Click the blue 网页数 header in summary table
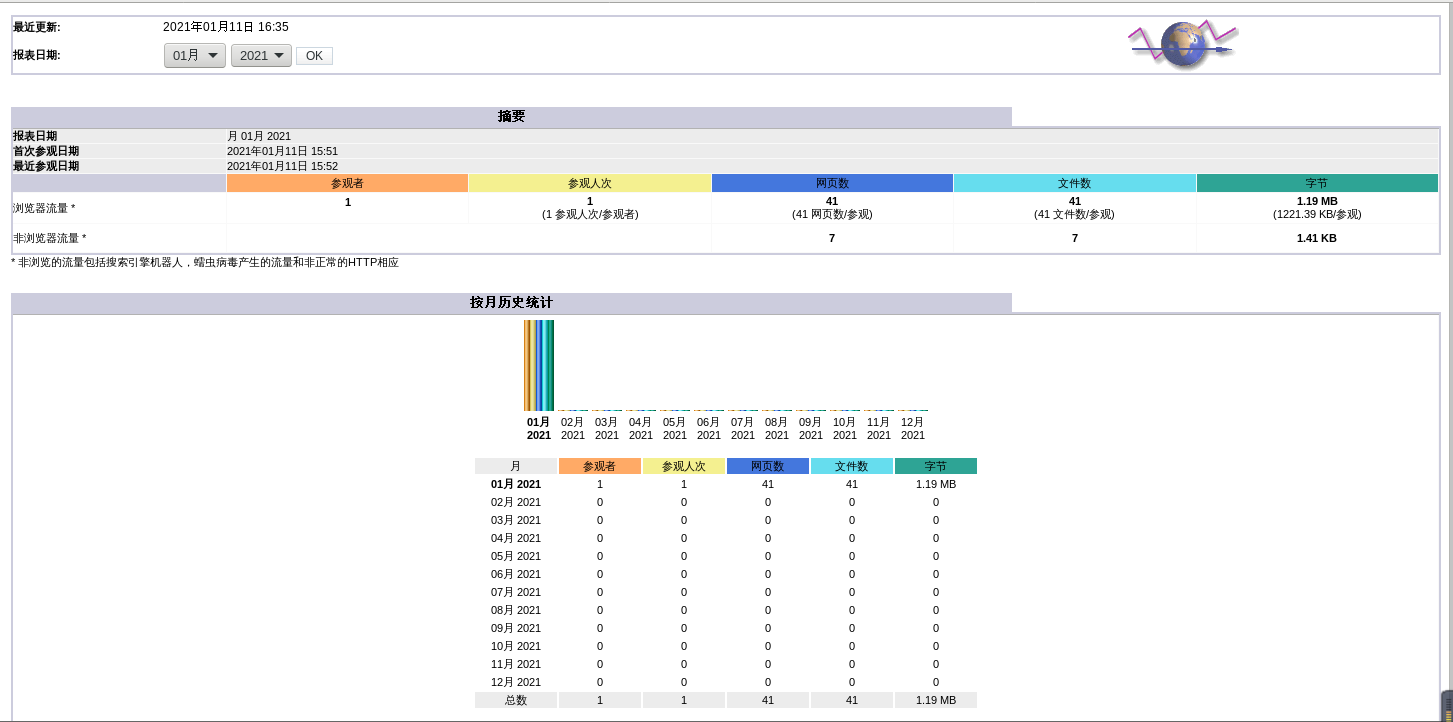1453x722 pixels. [x=832, y=183]
